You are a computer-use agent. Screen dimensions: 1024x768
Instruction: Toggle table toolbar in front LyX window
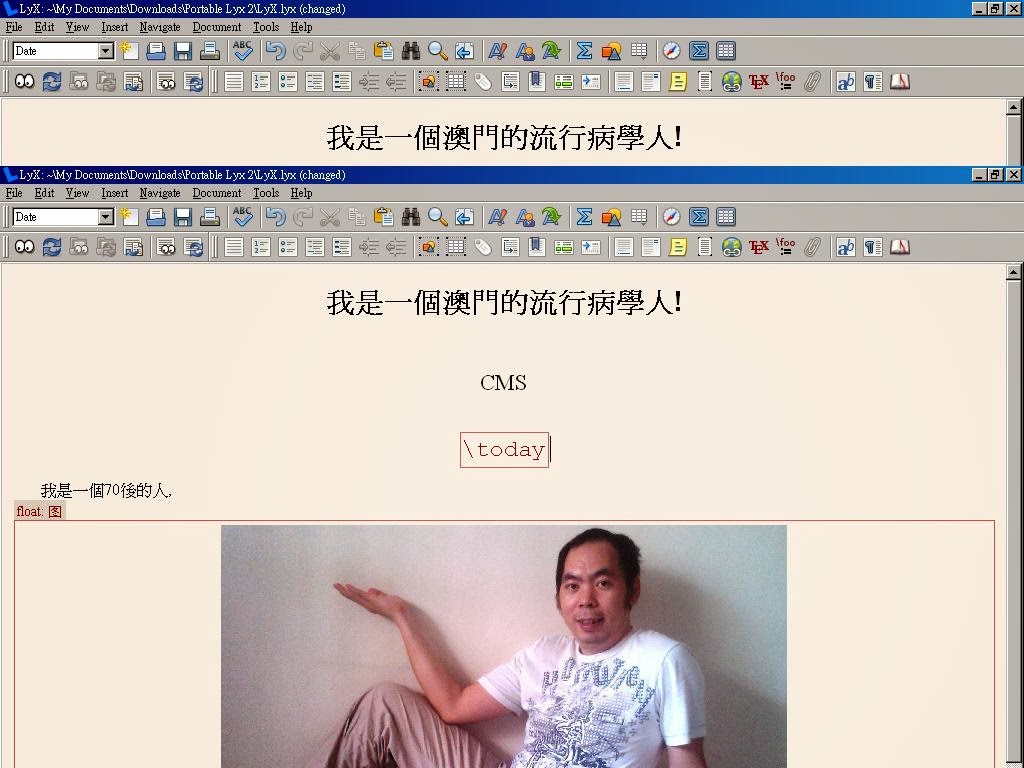tap(726, 217)
